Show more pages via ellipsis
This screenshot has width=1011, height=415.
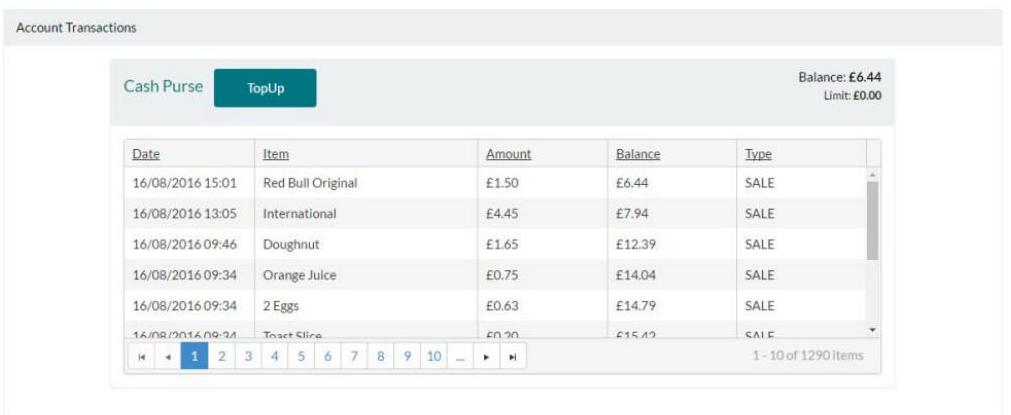click(x=461, y=356)
